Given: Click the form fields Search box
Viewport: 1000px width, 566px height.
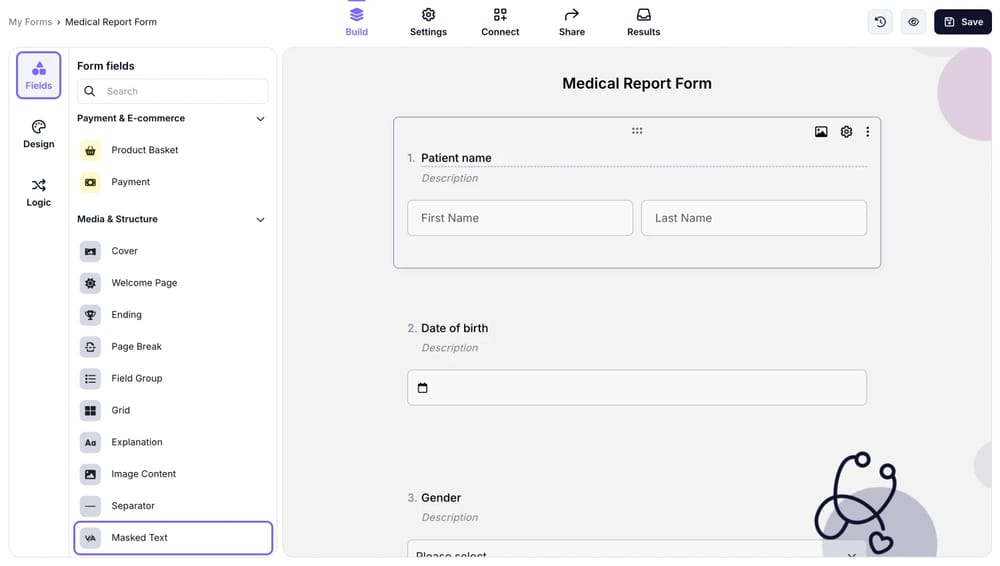Looking at the screenshot, I should (x=180, y=91).
